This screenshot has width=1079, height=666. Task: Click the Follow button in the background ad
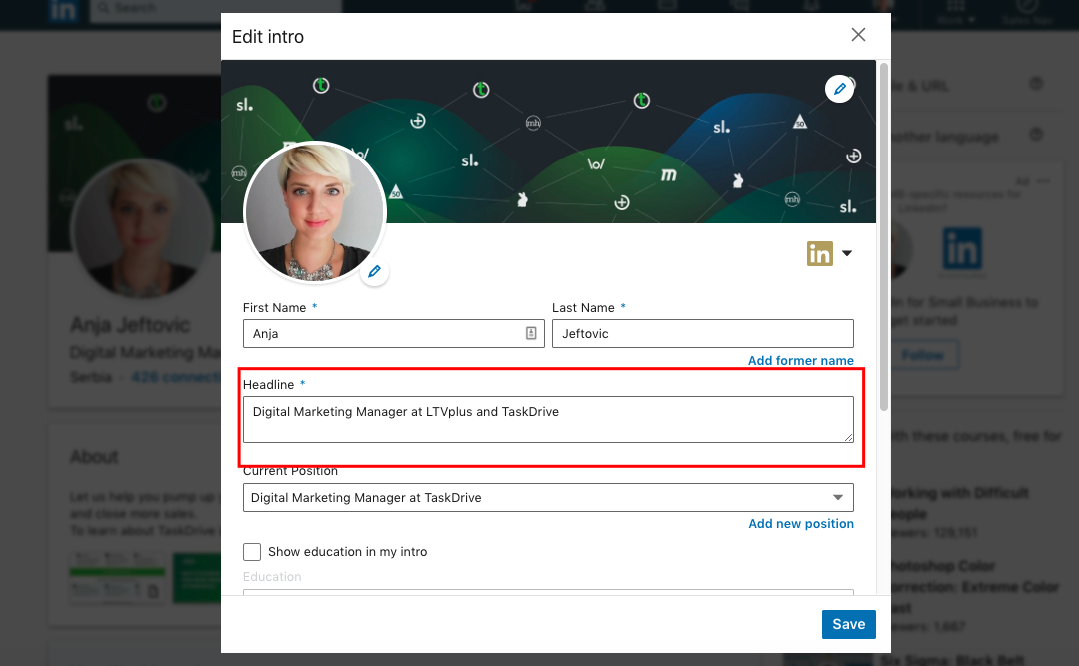[922, 356]
